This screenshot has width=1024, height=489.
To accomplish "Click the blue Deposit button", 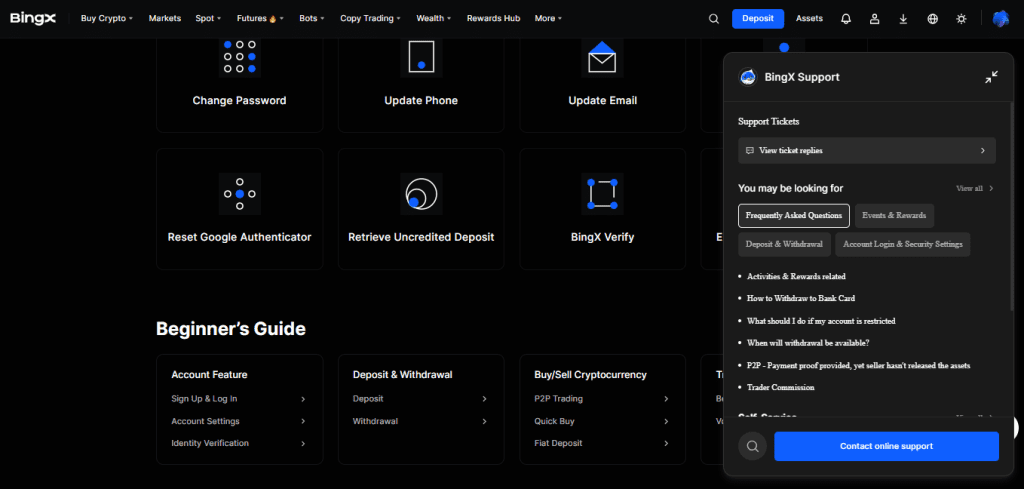I will coord(758,18).
